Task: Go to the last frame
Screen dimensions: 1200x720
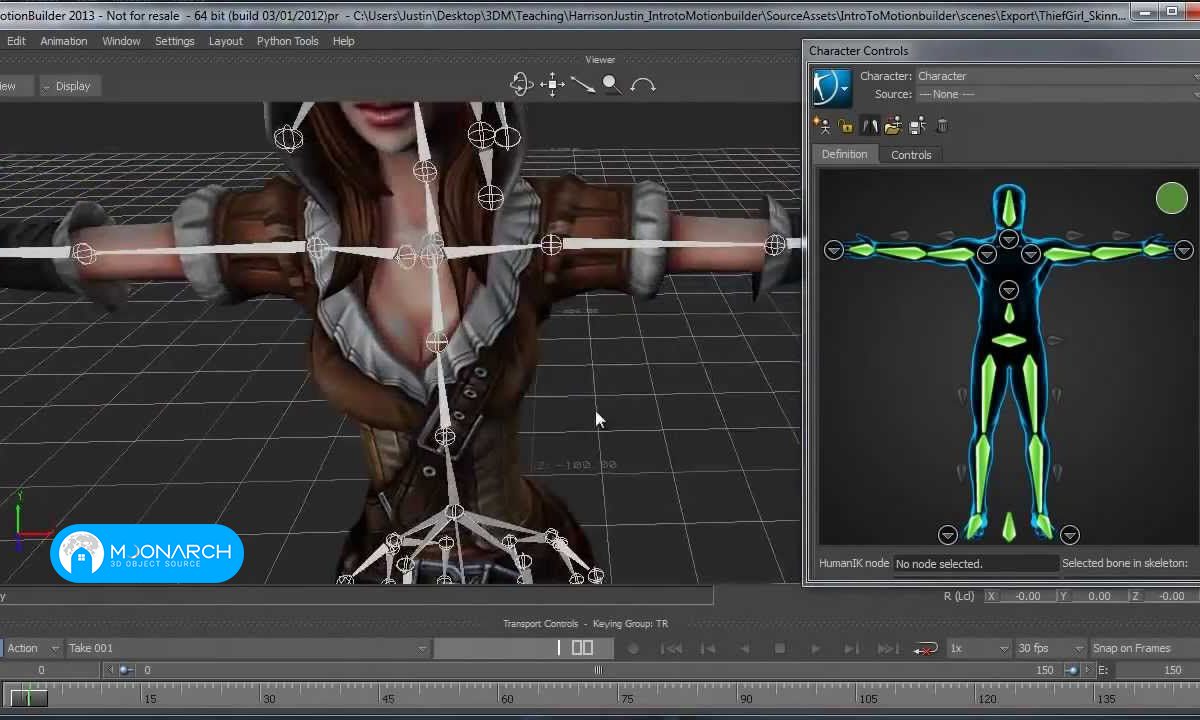Action: click(x=888, y=648)
